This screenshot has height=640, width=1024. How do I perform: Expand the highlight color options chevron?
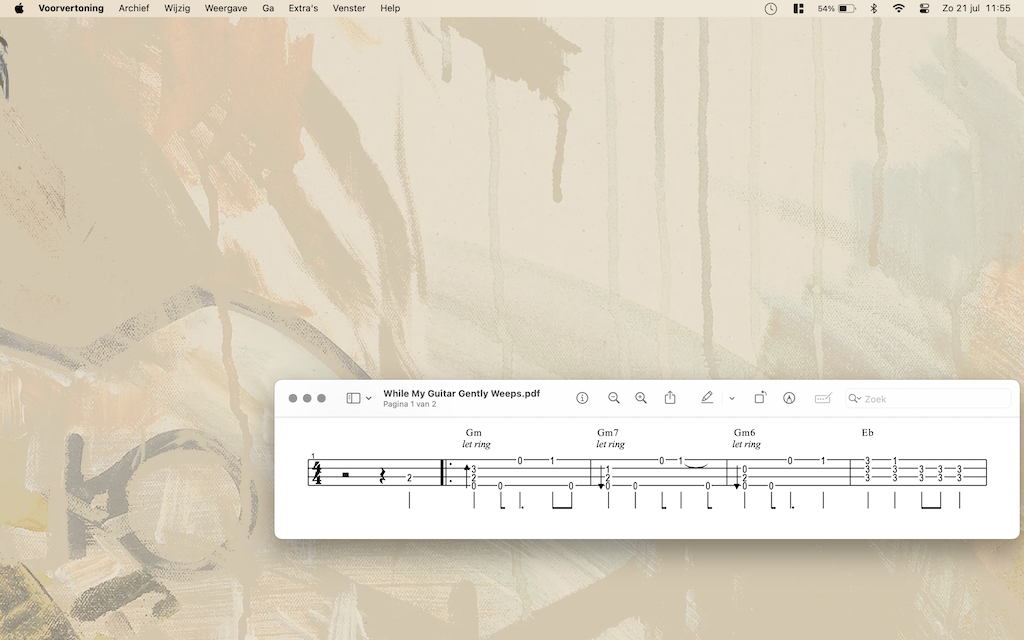coord(732,398)
